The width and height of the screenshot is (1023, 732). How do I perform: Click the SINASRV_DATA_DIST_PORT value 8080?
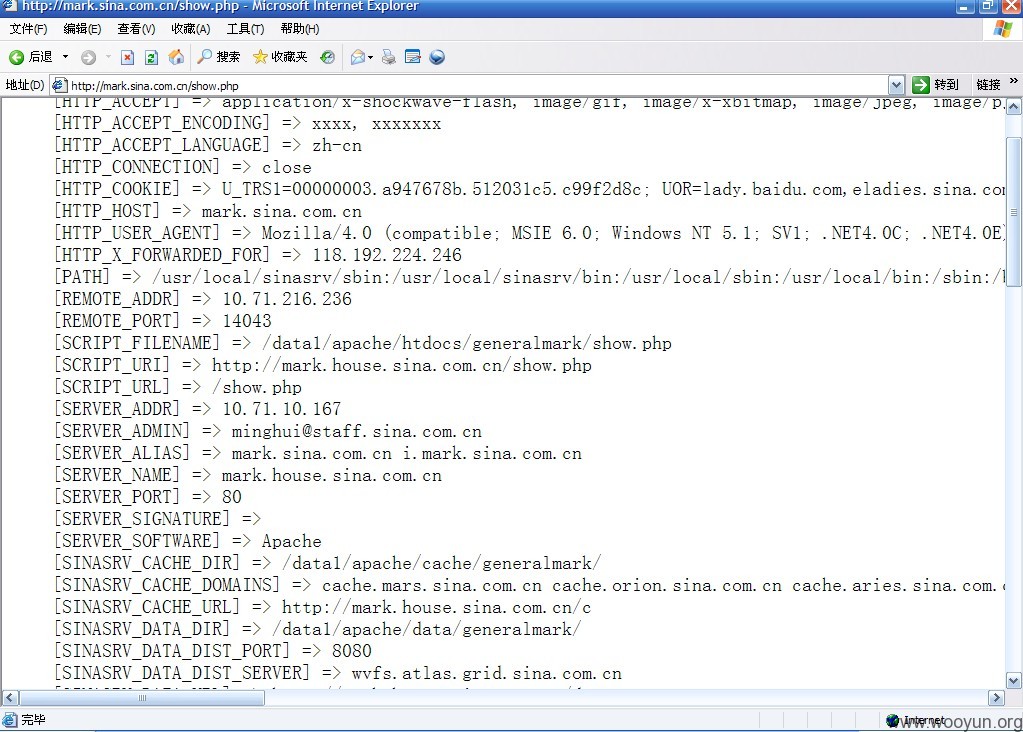pyautogui.click(x=352, y=651)
